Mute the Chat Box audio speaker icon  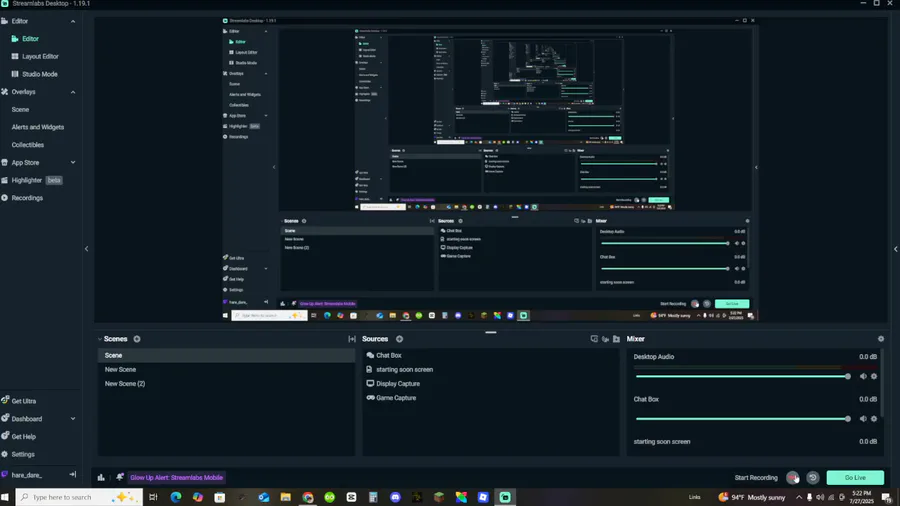pos(863,419)
